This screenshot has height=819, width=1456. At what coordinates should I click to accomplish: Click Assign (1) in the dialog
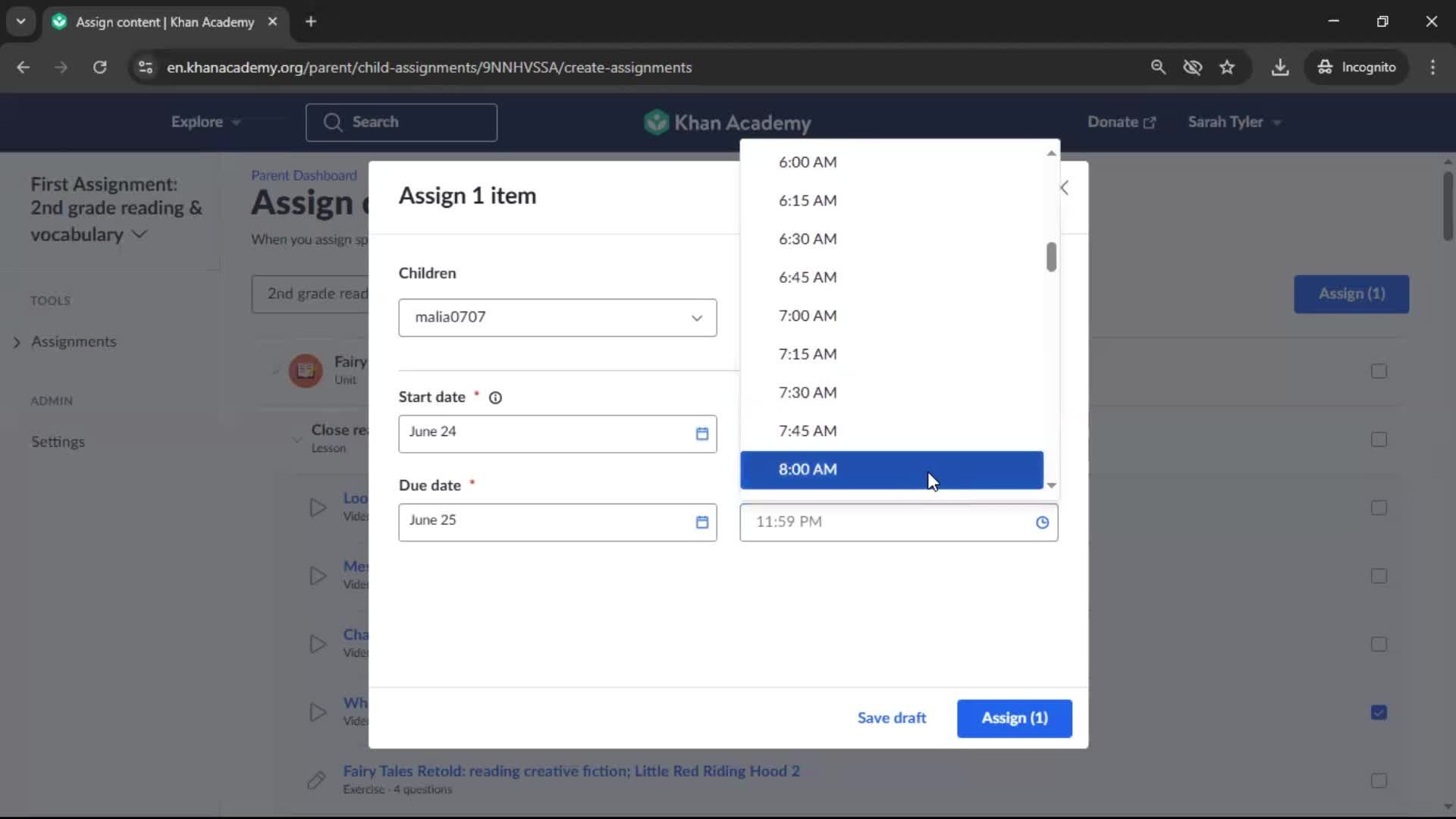[1015, 718]
